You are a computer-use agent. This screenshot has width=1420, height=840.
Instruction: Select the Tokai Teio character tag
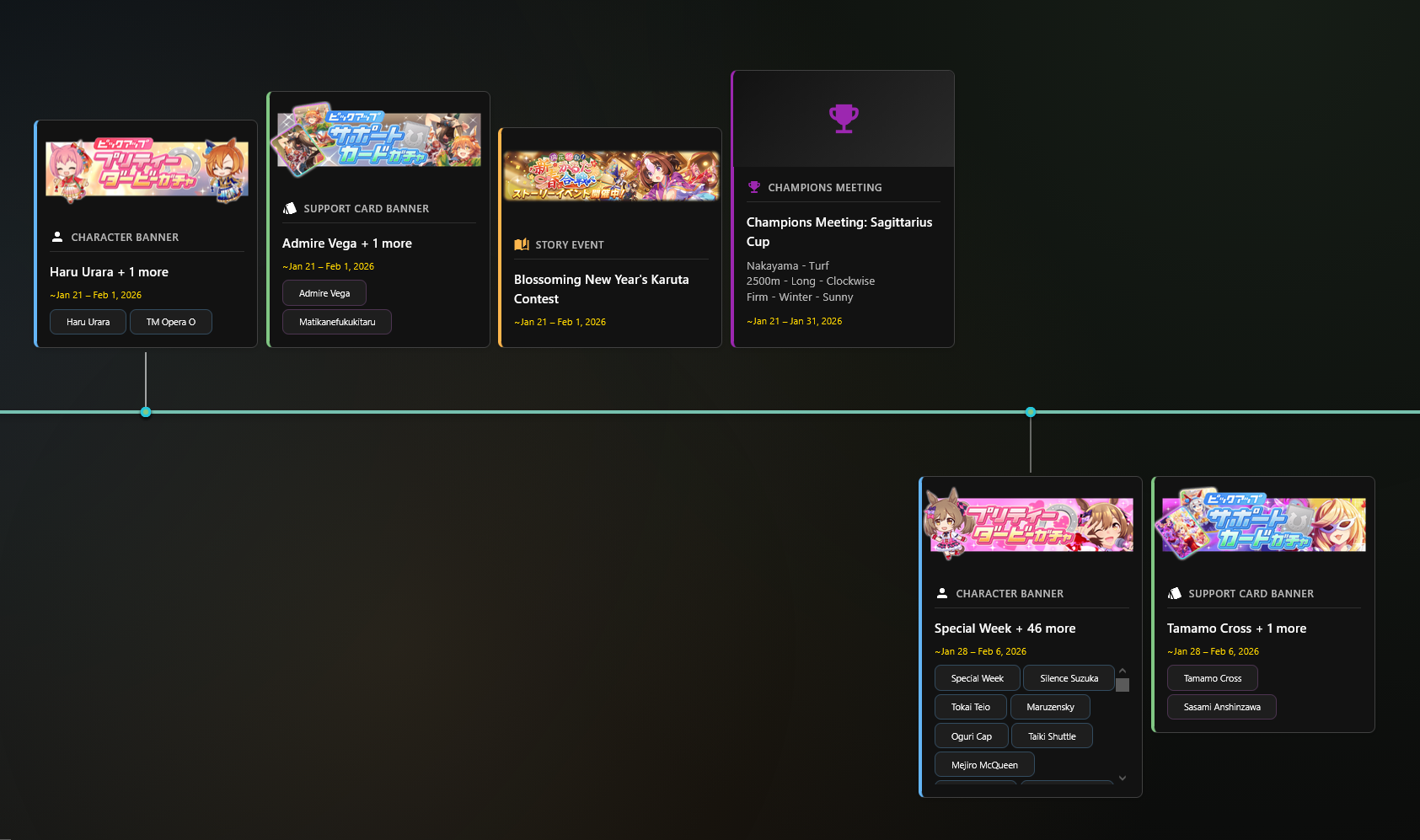point(971,707)
